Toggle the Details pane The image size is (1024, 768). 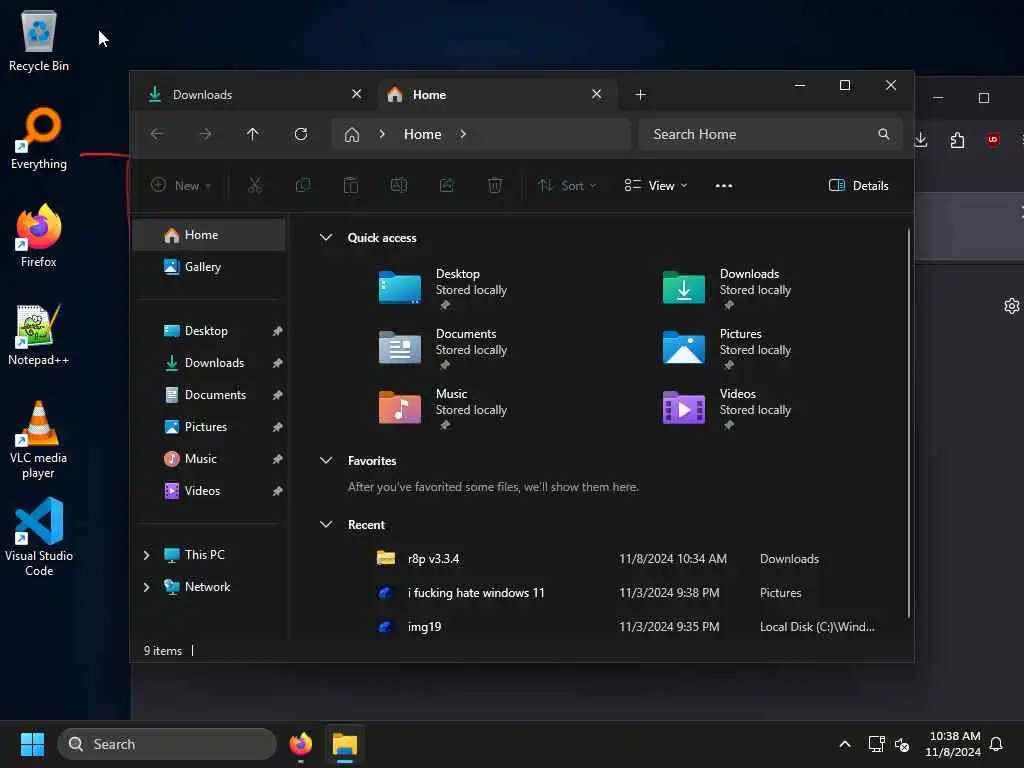pos(858,185)
